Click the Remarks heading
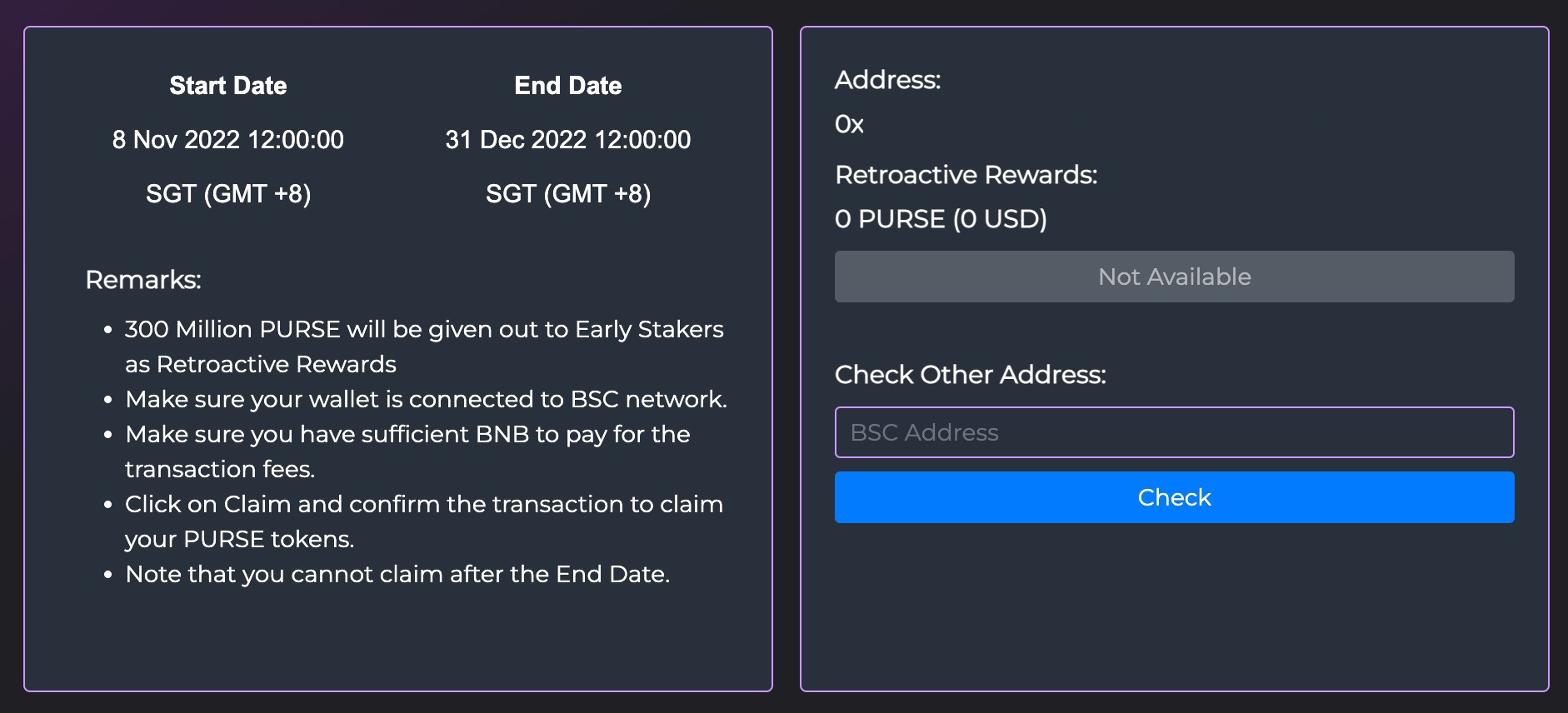 (x=143, y=280)
